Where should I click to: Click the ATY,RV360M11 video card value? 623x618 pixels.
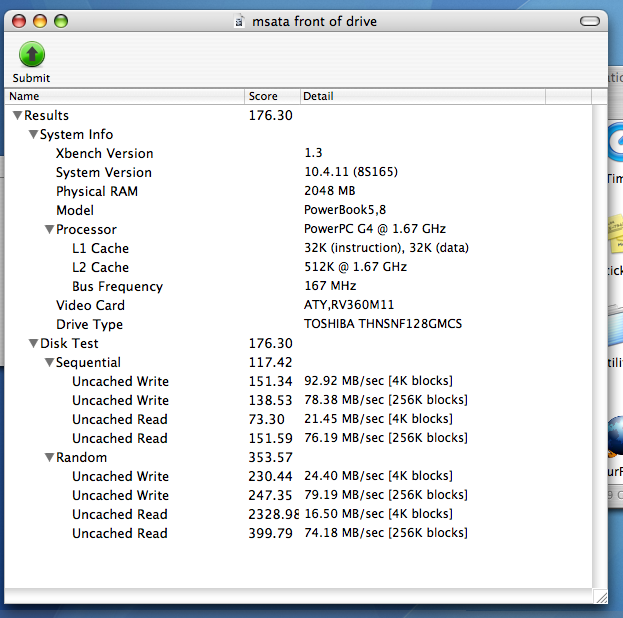(x=349, y=305)
